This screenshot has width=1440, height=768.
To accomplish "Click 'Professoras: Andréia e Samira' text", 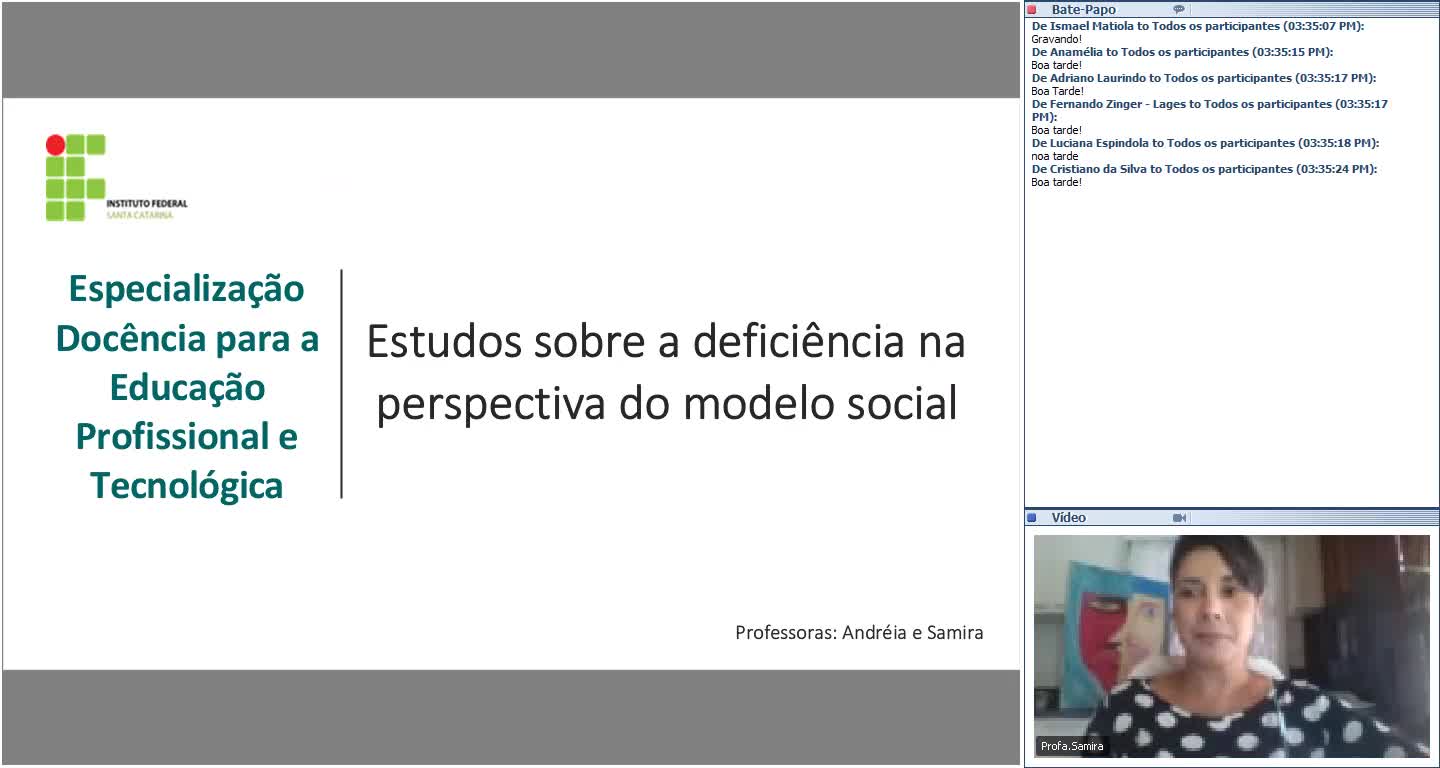I will point(859,632).
